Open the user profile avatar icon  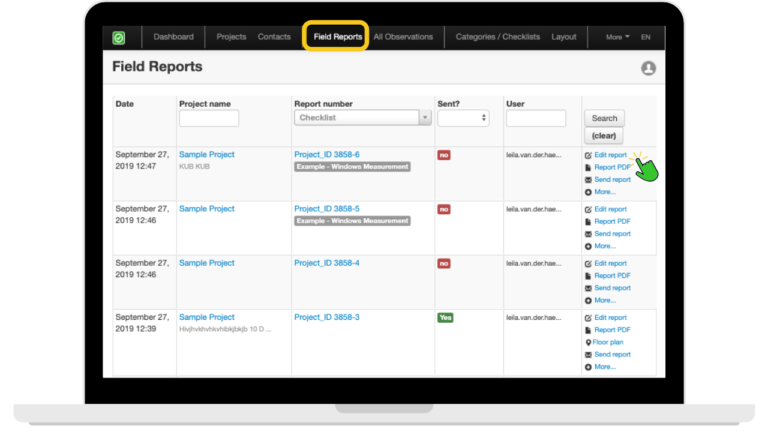[x=648, y=68]
